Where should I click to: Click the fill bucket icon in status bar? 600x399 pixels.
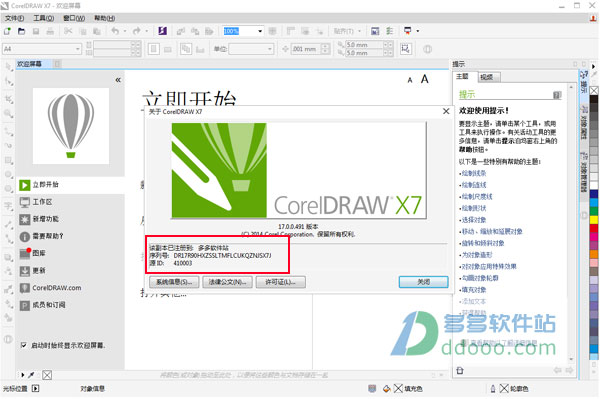(386, 389)
